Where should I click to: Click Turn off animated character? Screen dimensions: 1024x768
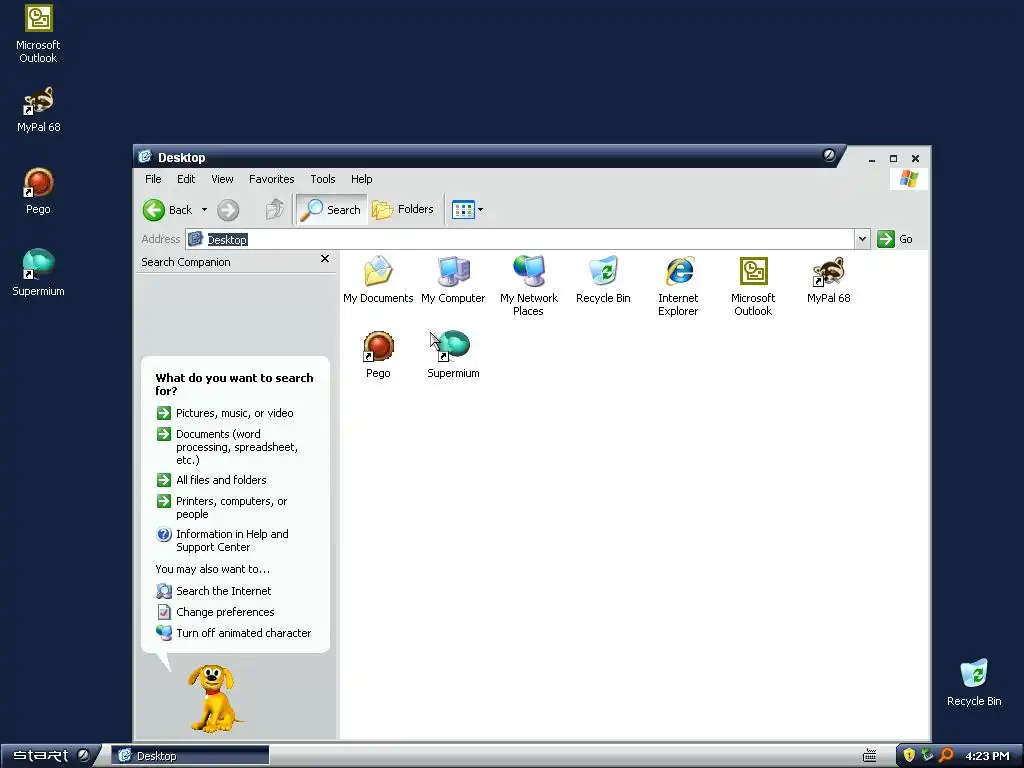tap(234, 633)
